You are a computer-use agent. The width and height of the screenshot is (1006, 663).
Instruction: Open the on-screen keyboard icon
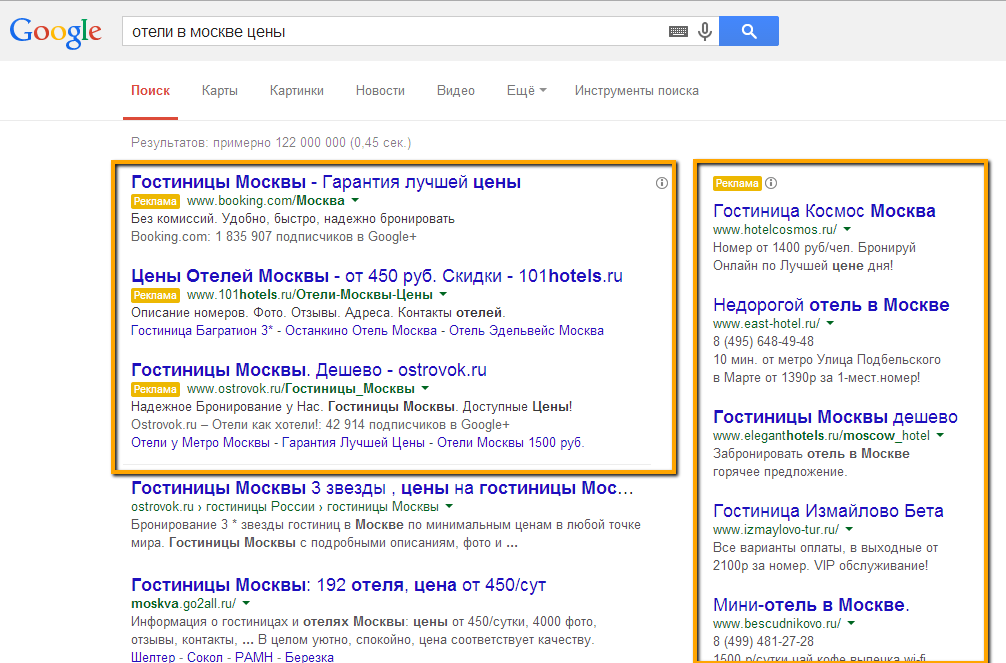coord(678,31)
